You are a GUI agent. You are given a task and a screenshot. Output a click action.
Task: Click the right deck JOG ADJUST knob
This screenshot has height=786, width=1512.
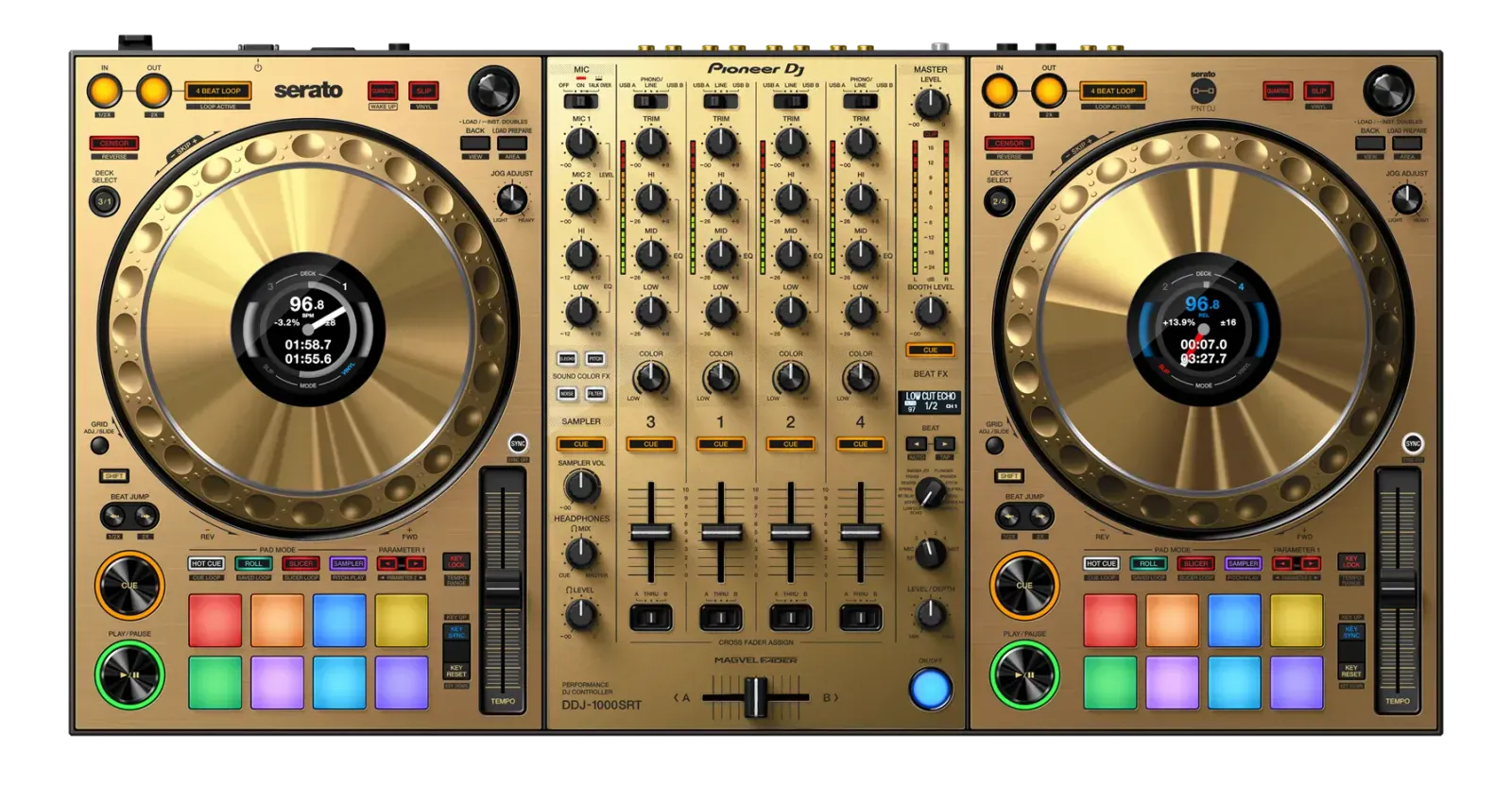[x=1407, y=198]
